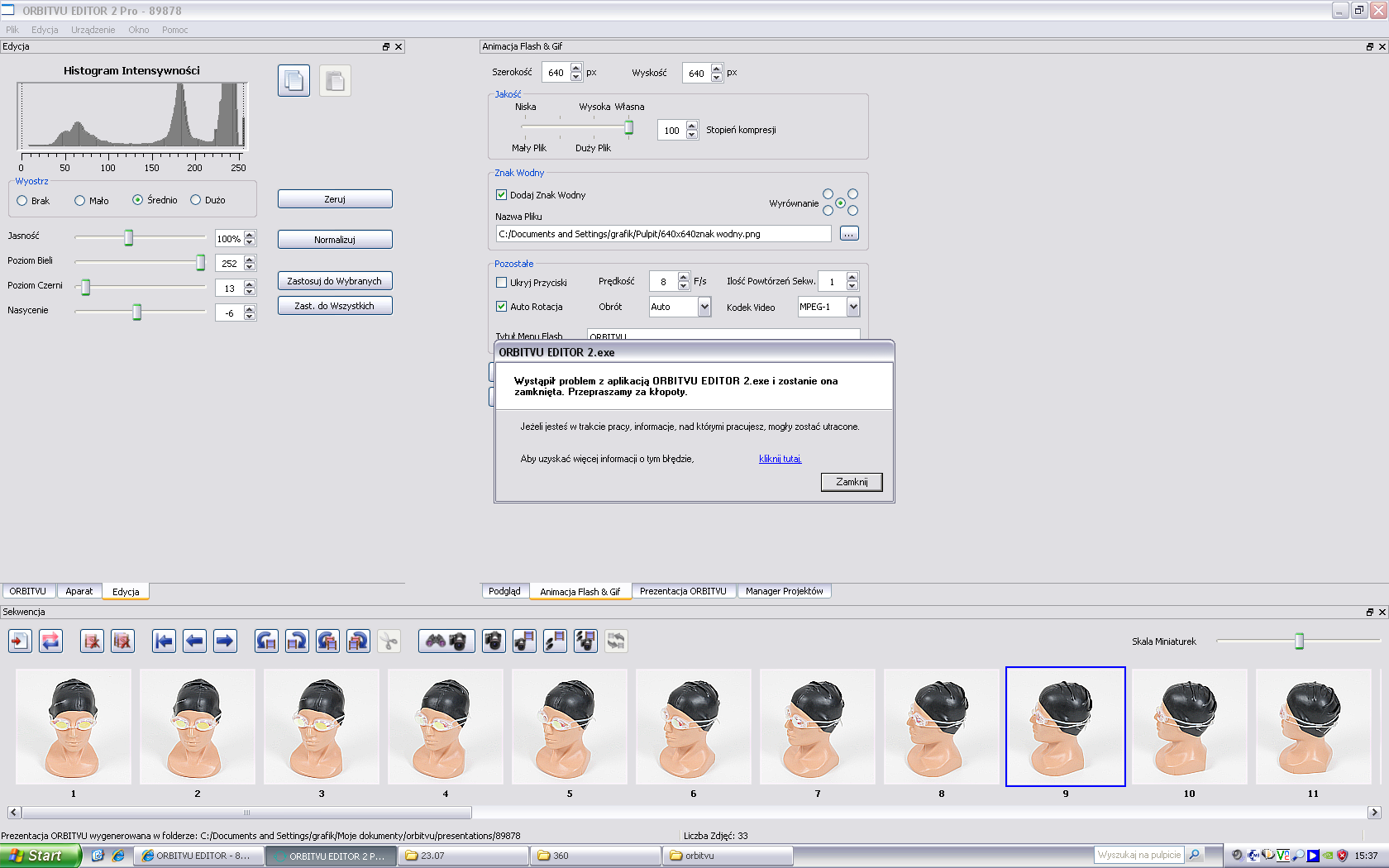Viewport: 1389px width, 868px height.
Task: Open the Pomoc menu
Action: (x=174, y=30)
